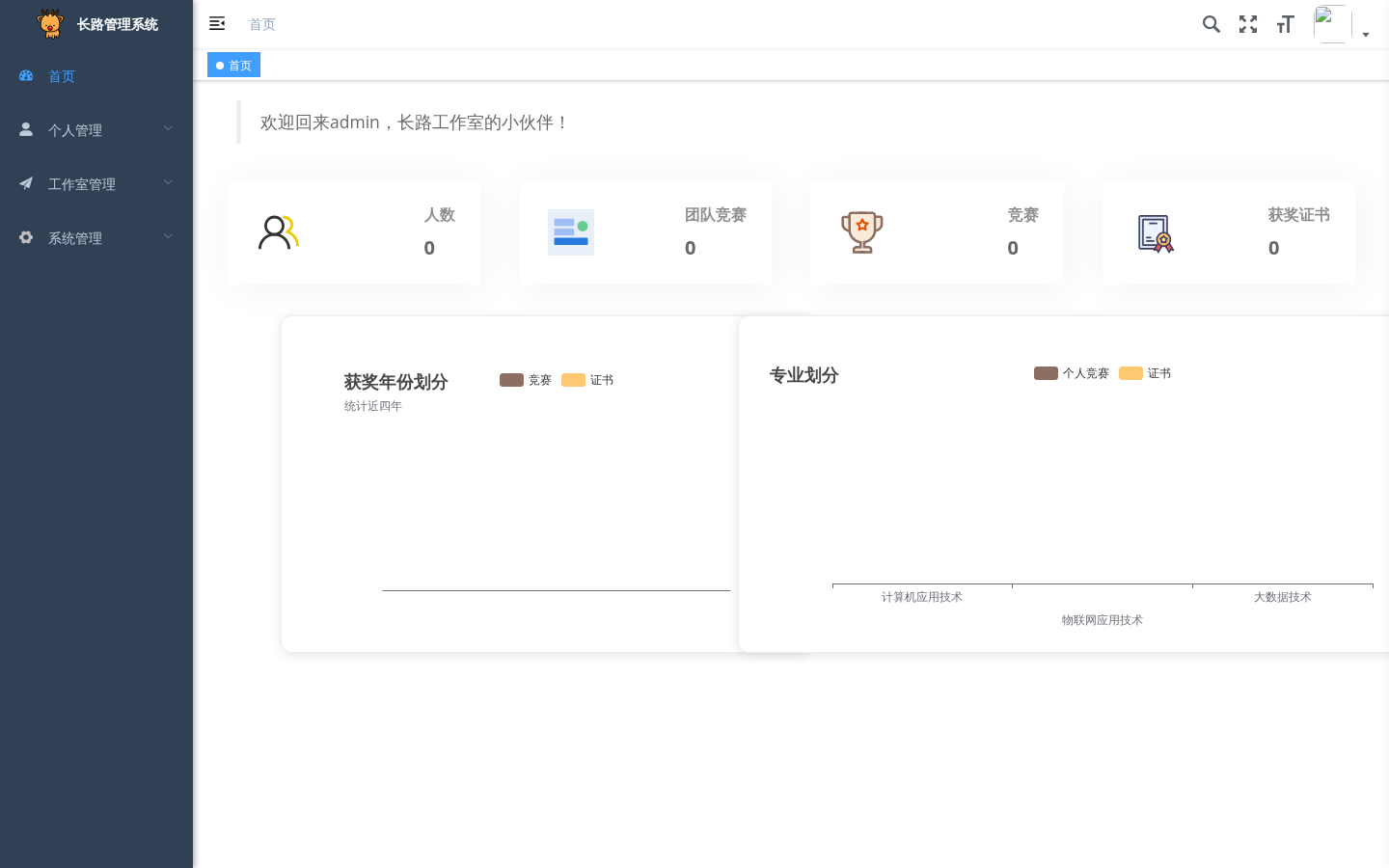Open the 个人管理 sidebar menu
The height and width of the screenshot is (868, 1389).
point(96,130)
